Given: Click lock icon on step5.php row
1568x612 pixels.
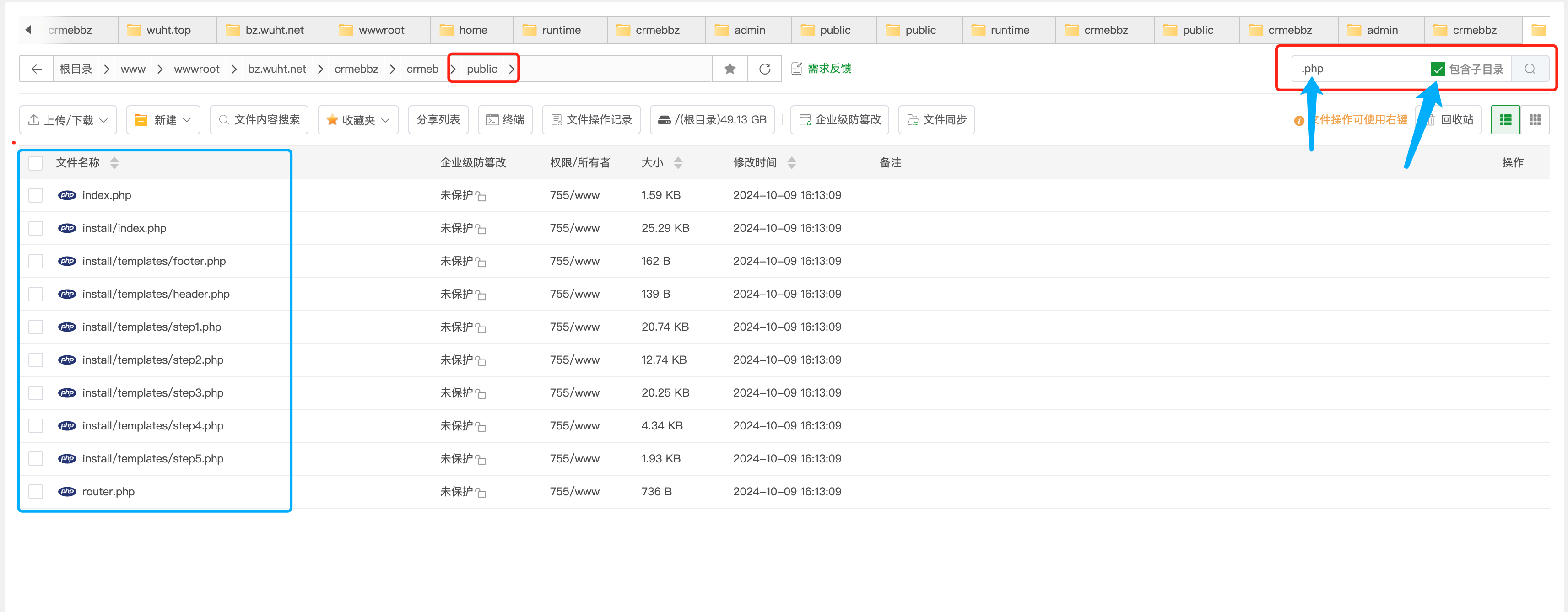Looking at the screenshot, I should [481, 459].
